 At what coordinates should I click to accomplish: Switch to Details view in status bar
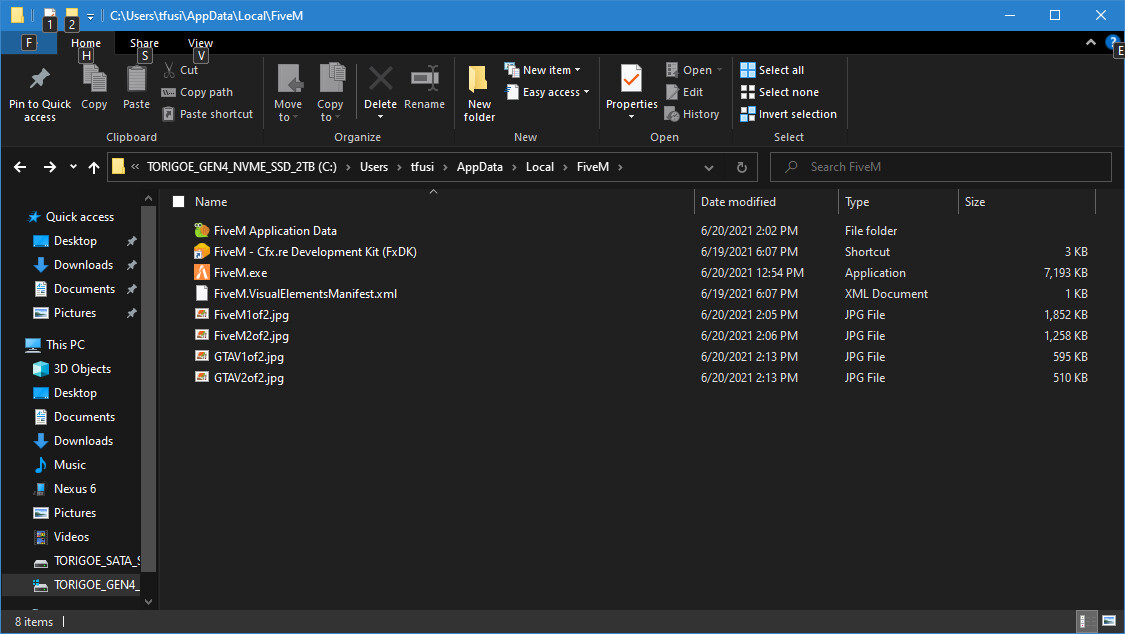[x=1087, y=621]
